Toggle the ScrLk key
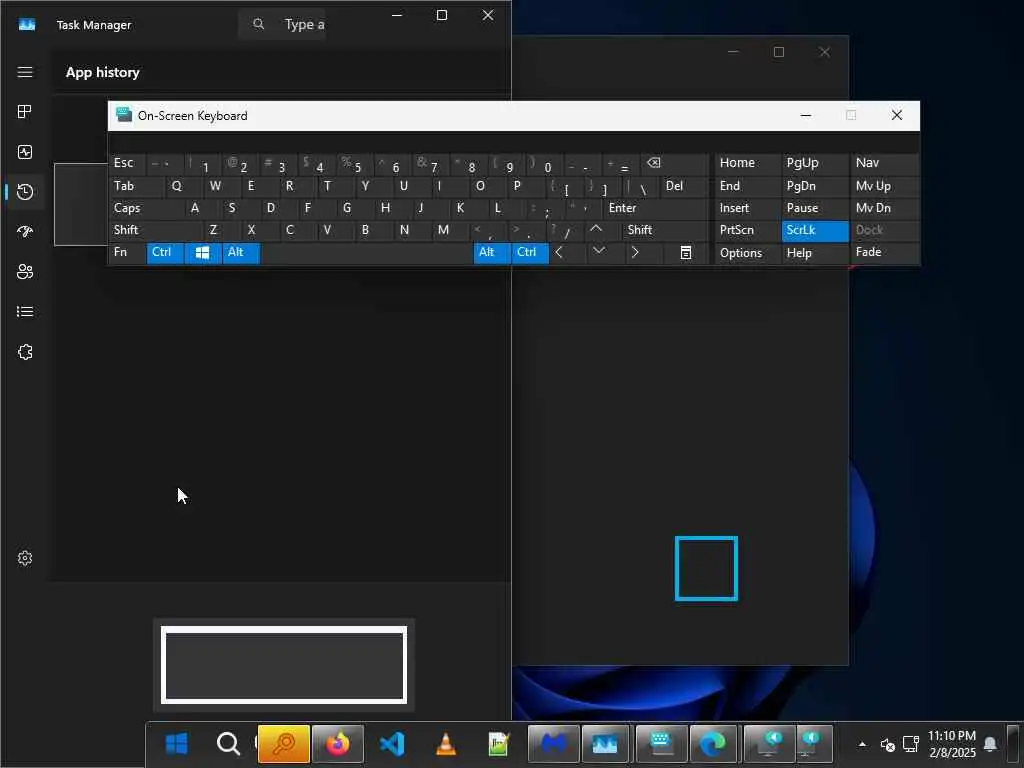 tap(815, 231)
